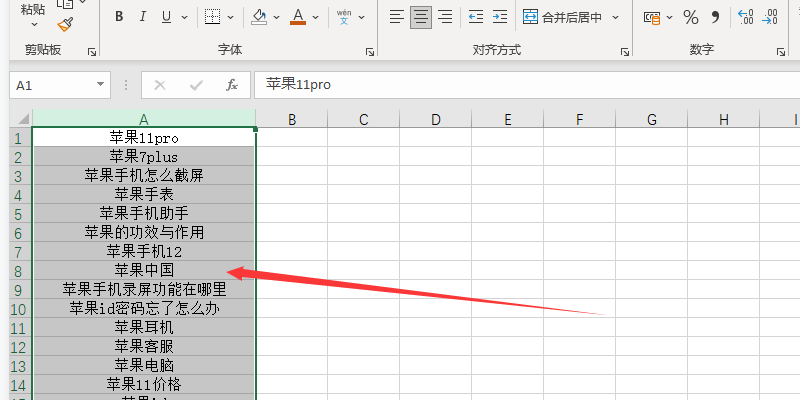Select cell containing 苹果7plus
The width and height of the screenshot is (800, 400).
coord(144,156)
